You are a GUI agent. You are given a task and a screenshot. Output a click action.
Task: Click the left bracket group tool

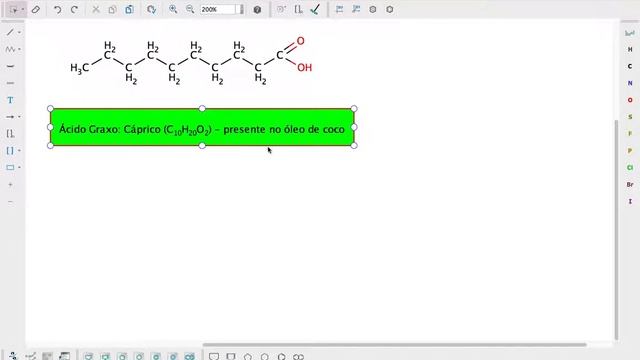tap(10, 134)
